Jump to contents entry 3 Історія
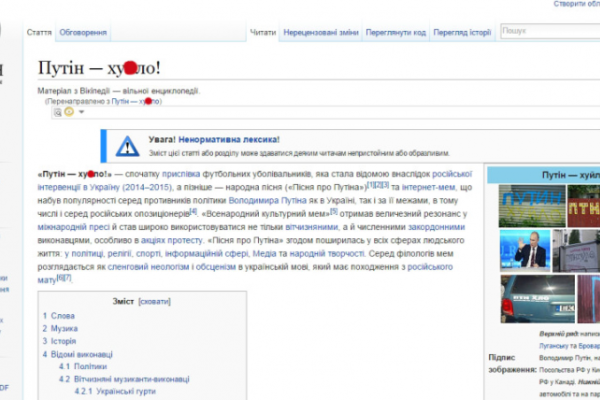The width and height of the screenshot is (600, 400). pyautogui.click(x=62, y=341)
